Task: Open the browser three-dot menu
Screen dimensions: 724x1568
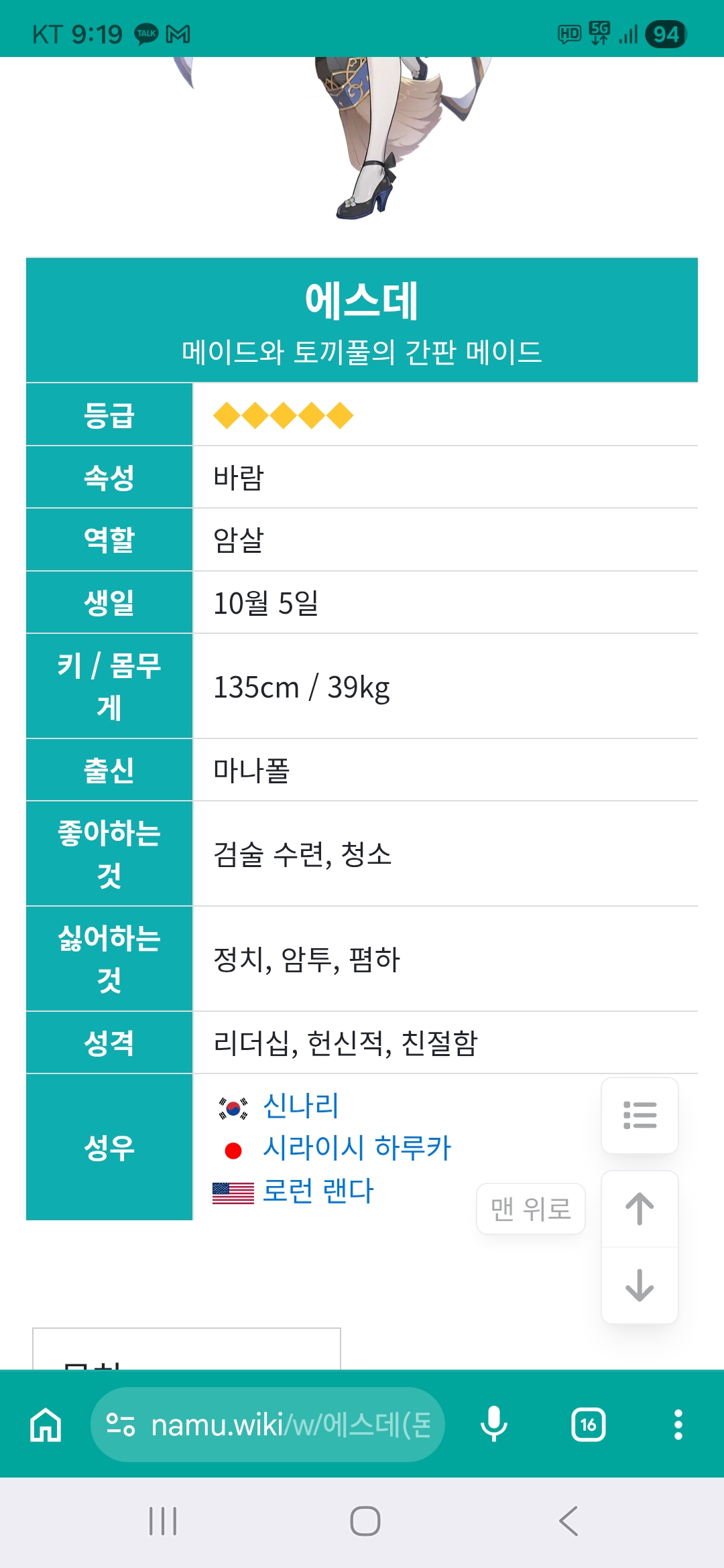Action: (x=678, y=1425)
